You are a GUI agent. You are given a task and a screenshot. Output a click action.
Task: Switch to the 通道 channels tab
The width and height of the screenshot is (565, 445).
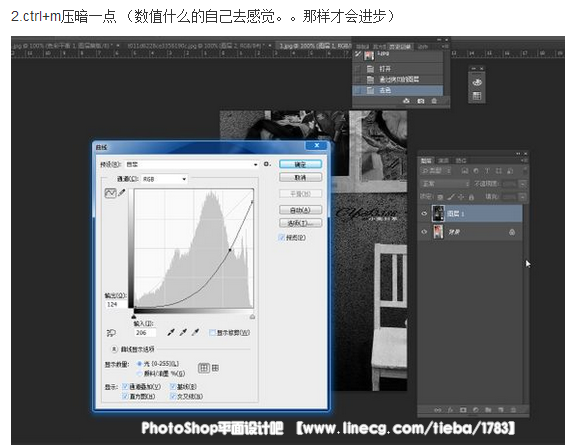click(444, 160)
